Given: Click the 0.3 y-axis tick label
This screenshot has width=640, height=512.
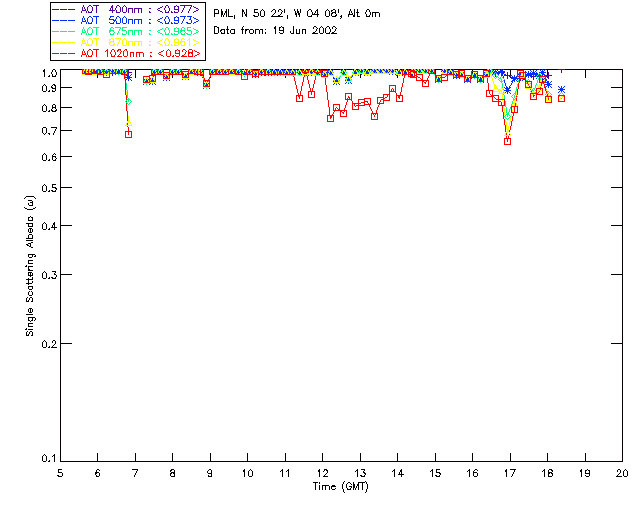Looking at the screenshot, I should 49,275.
